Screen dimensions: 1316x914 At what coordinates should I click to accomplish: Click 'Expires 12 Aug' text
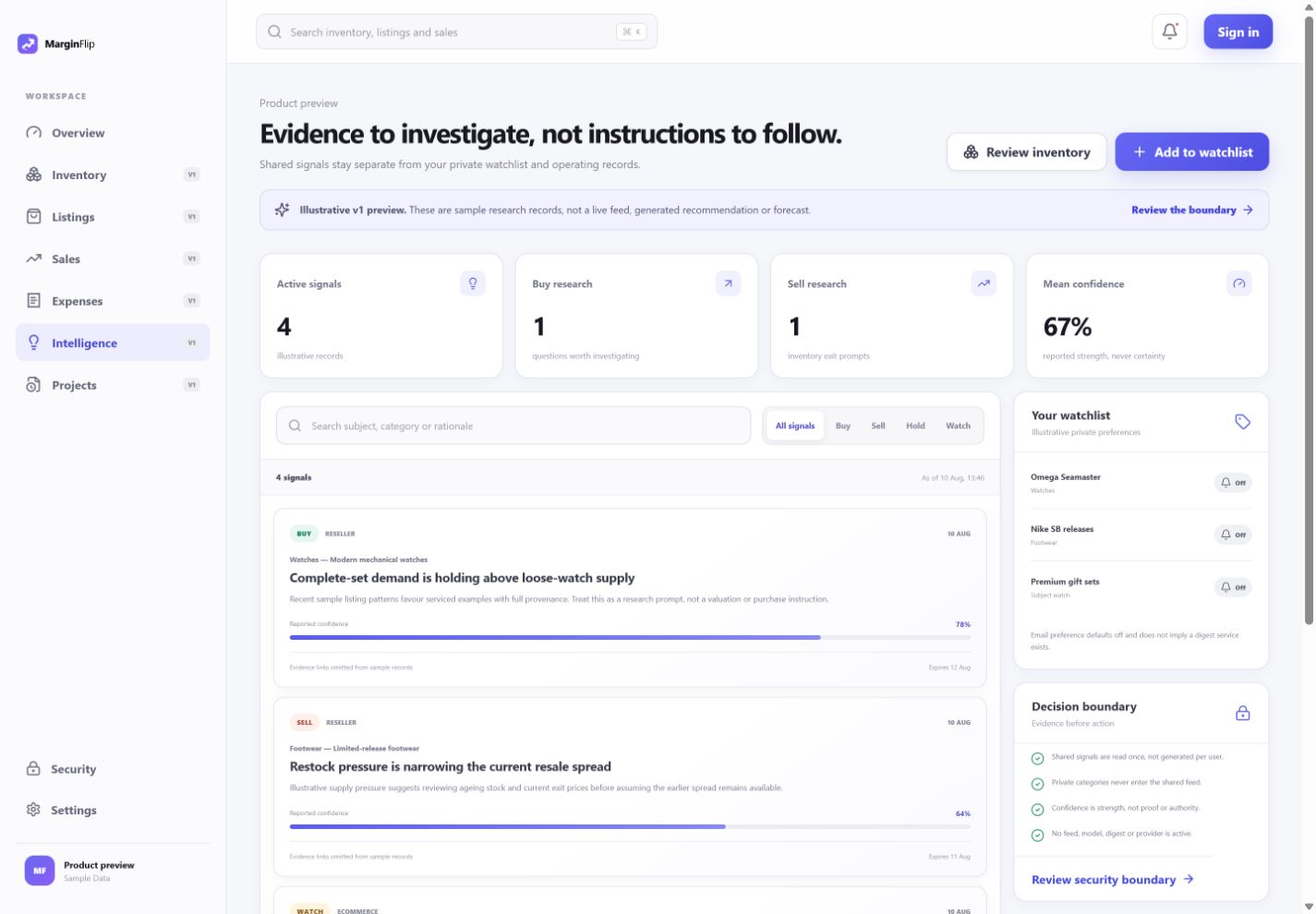pos(949,667)
